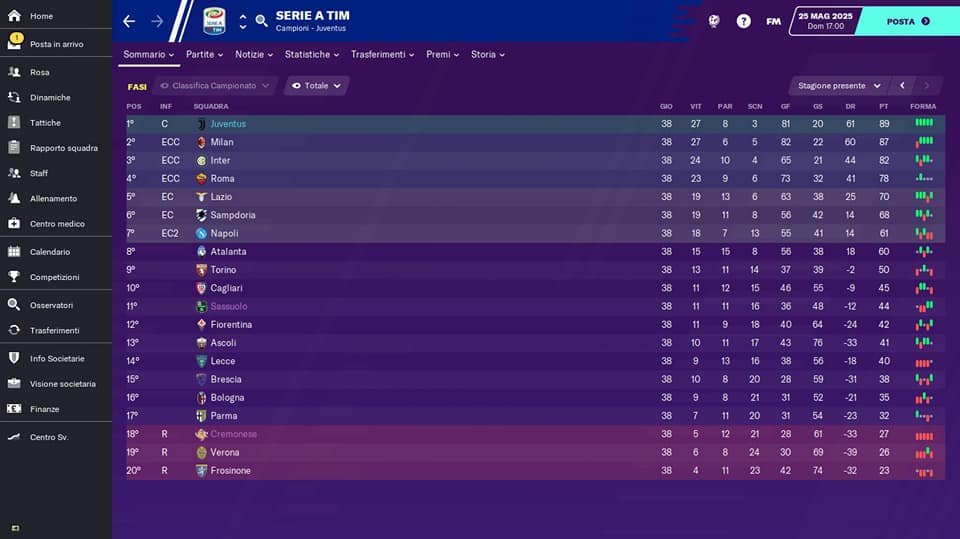Open Finanze from the sidebar
Image resolution: width=960 pixels, height=539 pixels.
tap(45, 409)
